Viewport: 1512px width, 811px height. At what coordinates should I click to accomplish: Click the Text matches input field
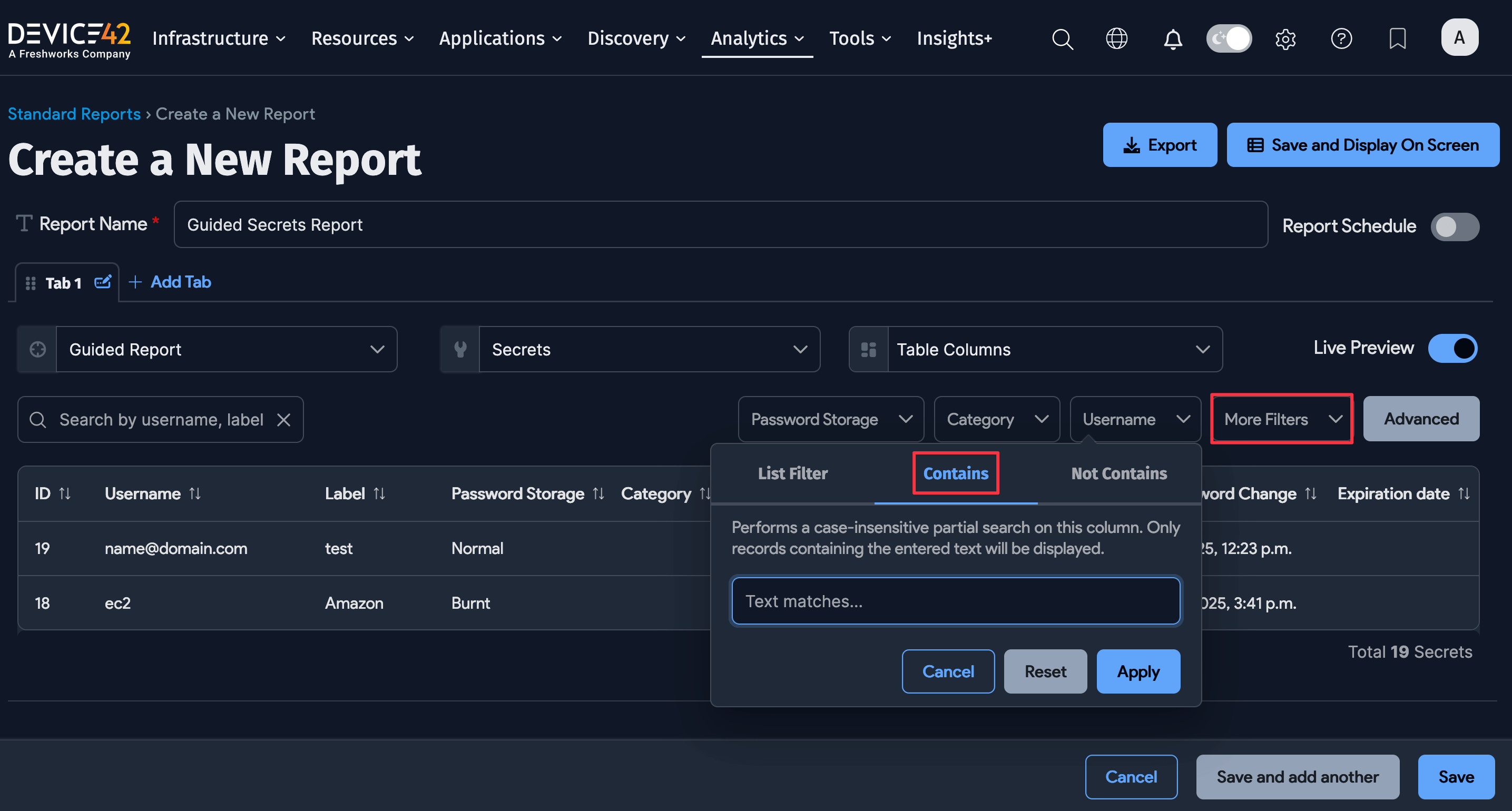pos(956,601)
